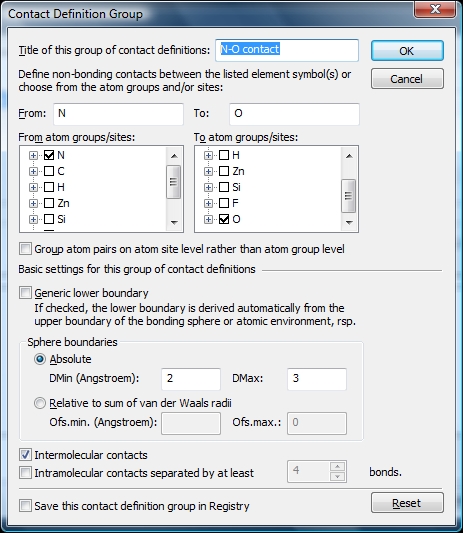Viewport: 463px width, 533px height.
Task: Expand H node in From list
Action: (33, 187)
